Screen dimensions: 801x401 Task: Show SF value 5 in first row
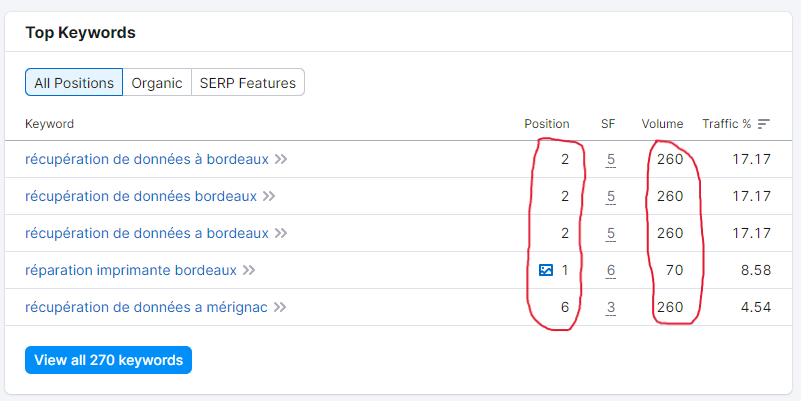coord(610,160)
